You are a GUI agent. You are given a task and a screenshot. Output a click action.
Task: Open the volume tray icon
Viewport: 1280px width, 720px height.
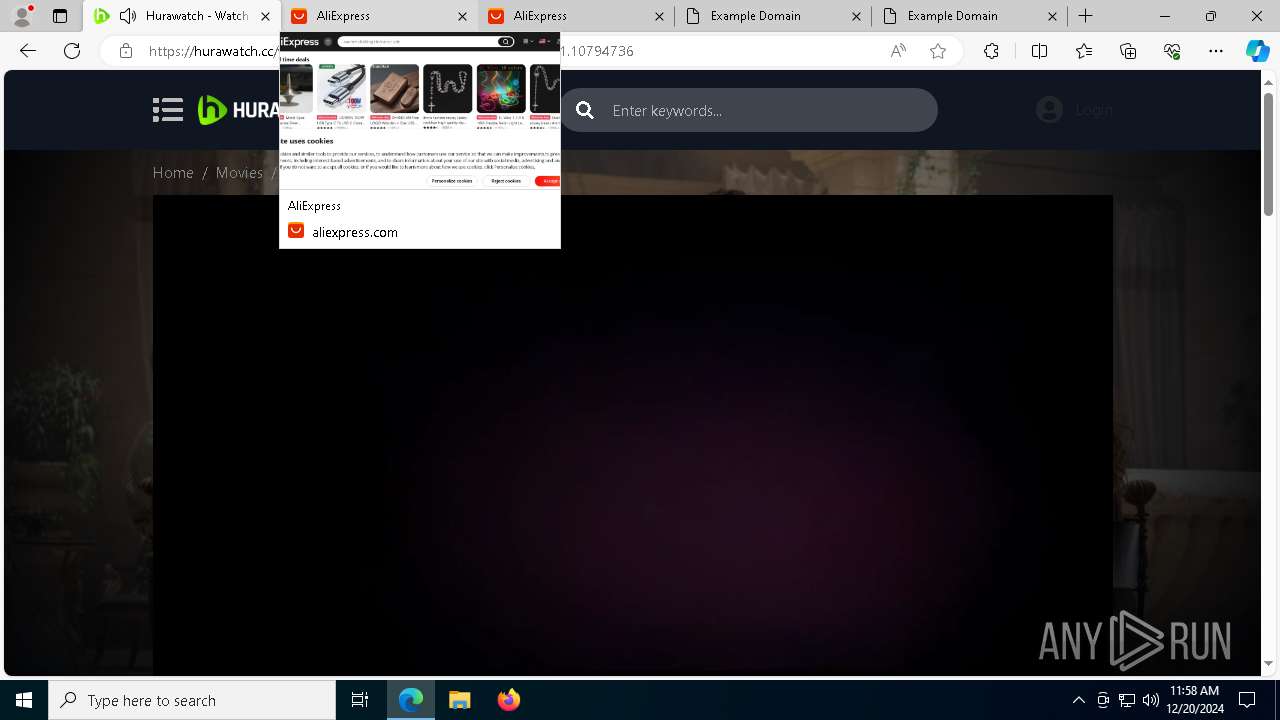tap(1150, 700)
